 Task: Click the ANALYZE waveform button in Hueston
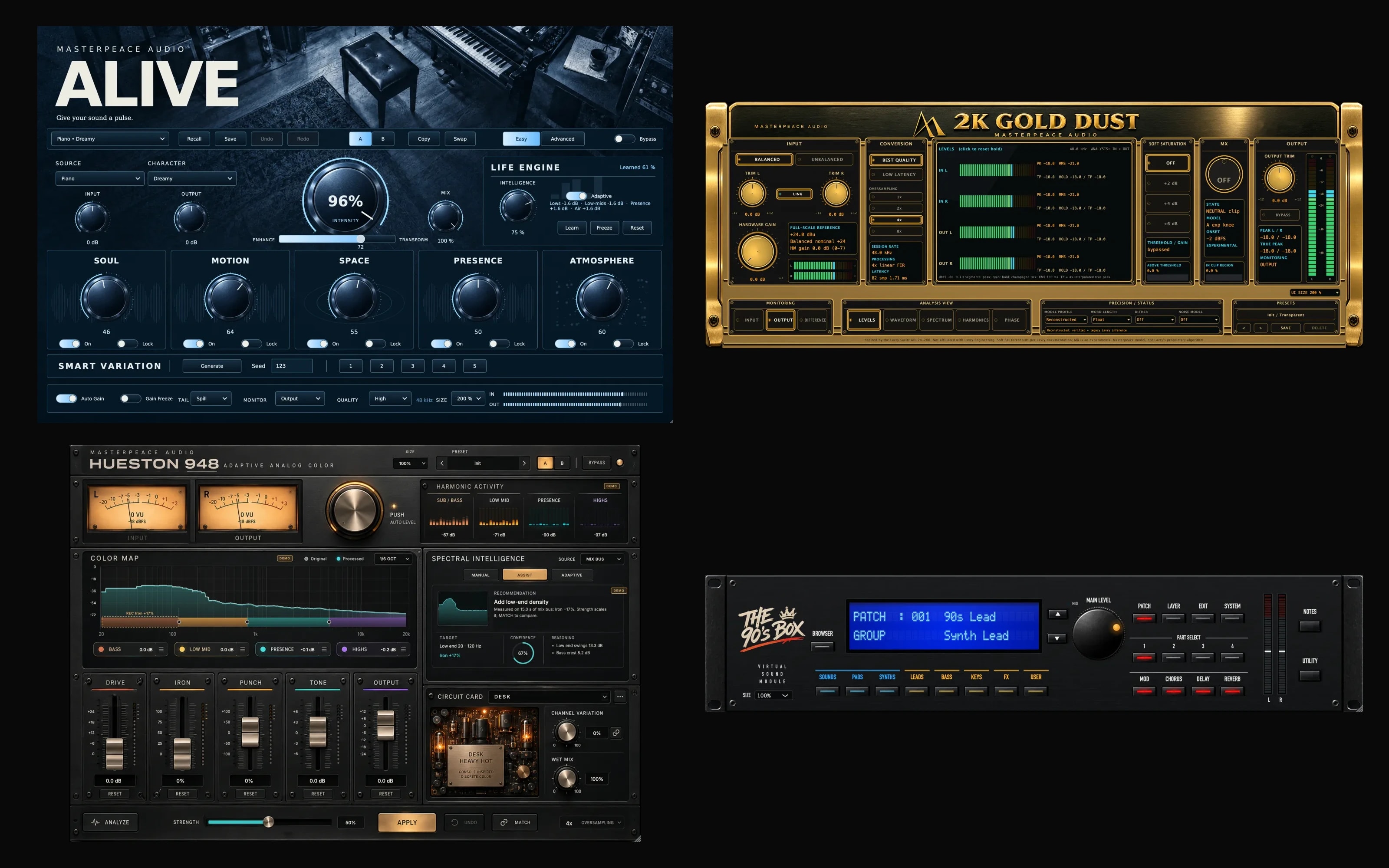point(110,822)
